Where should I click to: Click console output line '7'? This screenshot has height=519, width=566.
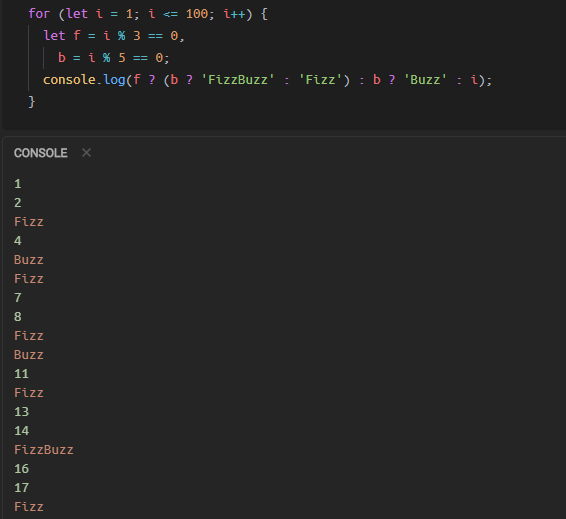(18, 298)
